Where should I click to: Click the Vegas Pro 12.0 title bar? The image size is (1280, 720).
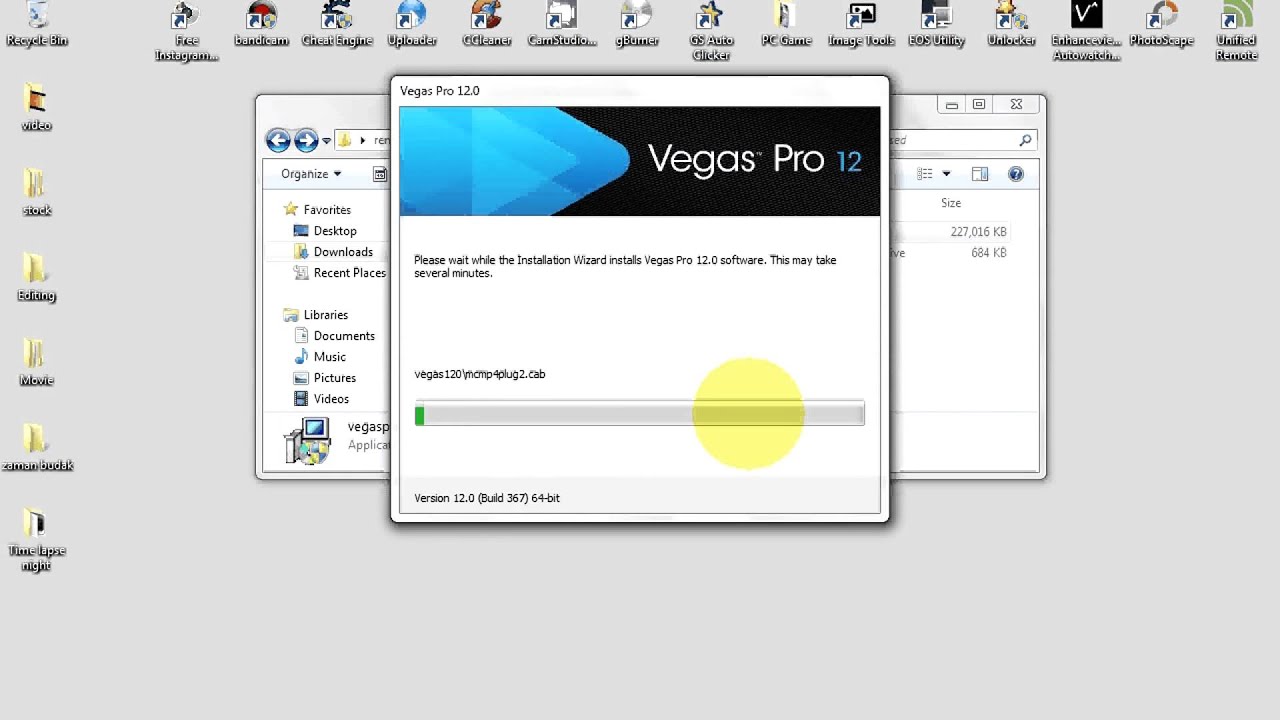pyautogui.click(x=639, y=90)
